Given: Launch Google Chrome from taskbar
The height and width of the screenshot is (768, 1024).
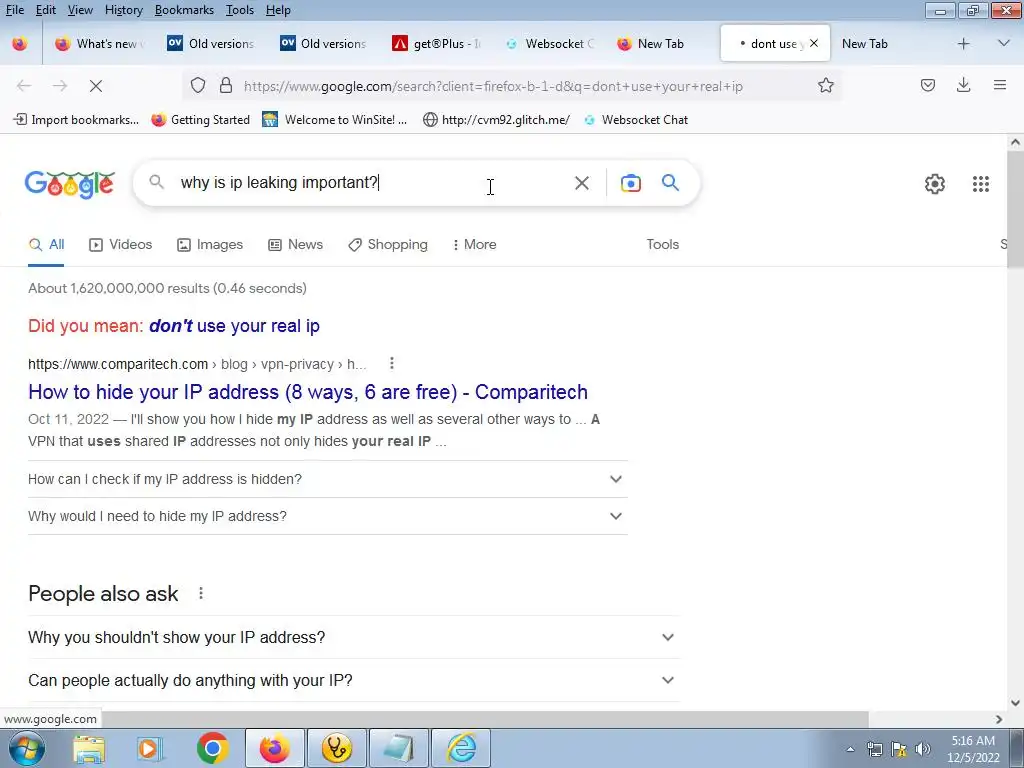Looking at the screenshot, I should click(212, 748).
